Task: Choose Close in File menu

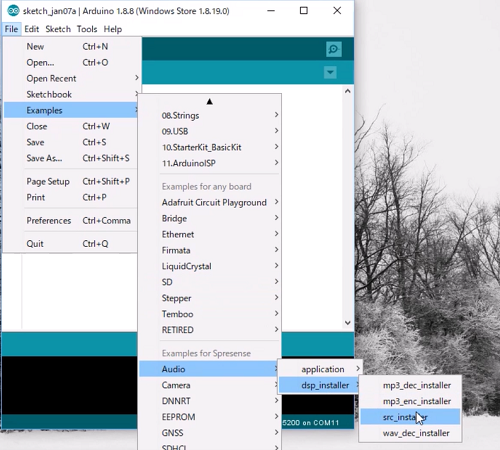Action: [x=71, y=126]
